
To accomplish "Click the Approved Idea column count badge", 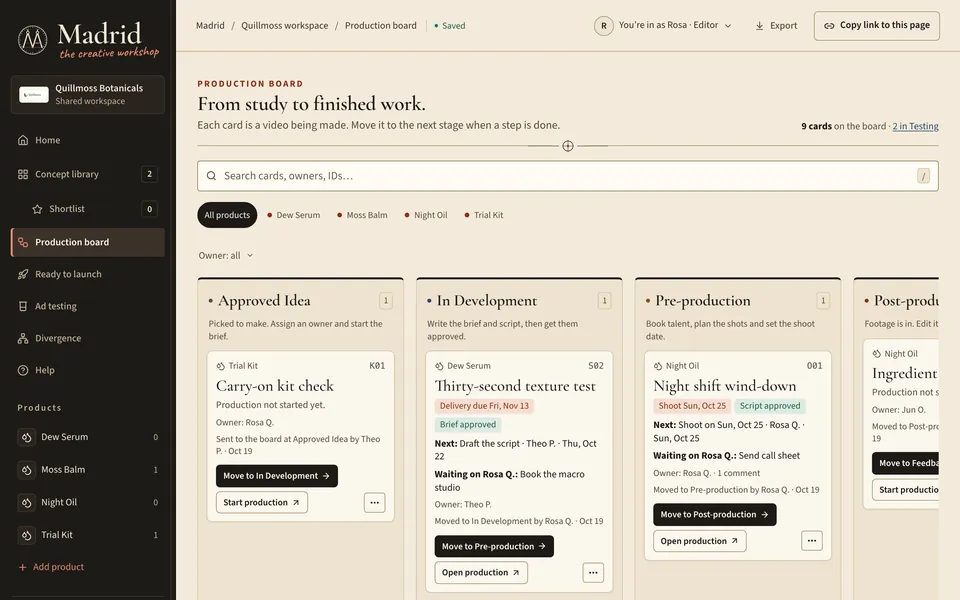I will [x=386, y=301].
